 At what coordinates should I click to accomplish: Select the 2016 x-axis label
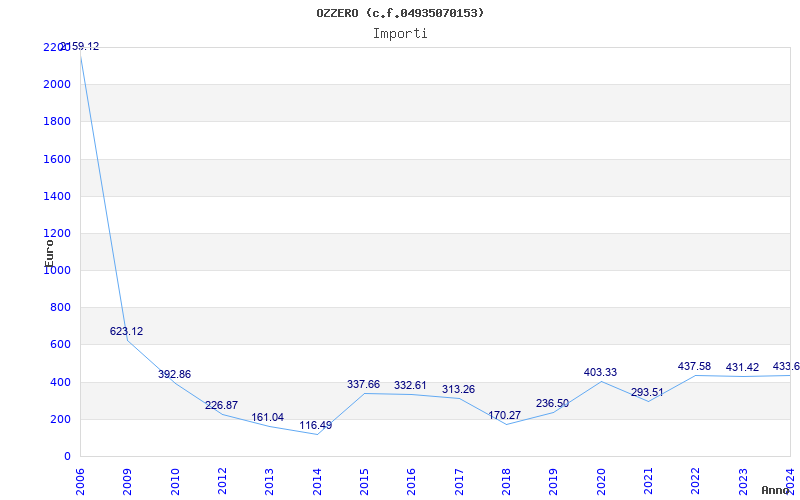click(x=412, y=482)
